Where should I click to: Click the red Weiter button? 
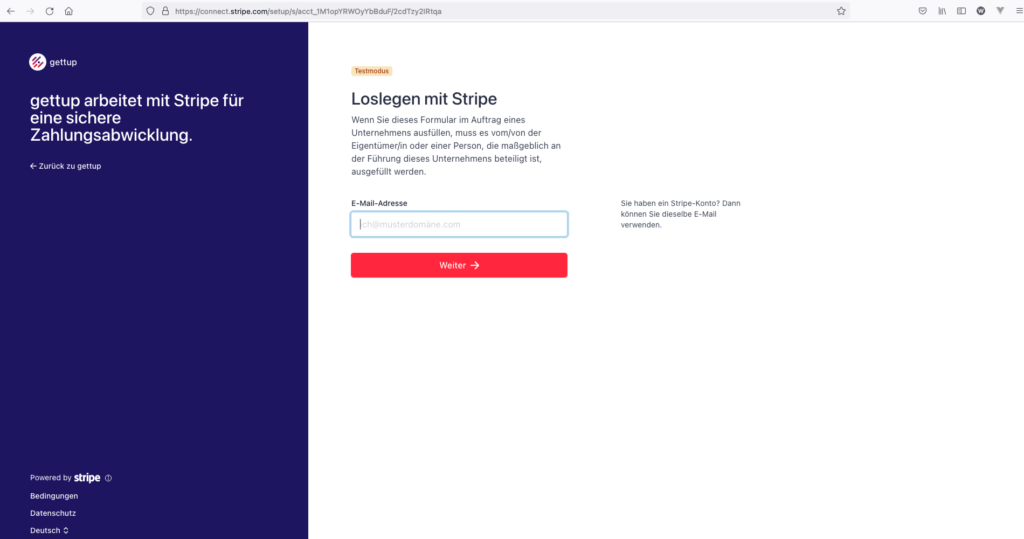(x=459, y=265)
